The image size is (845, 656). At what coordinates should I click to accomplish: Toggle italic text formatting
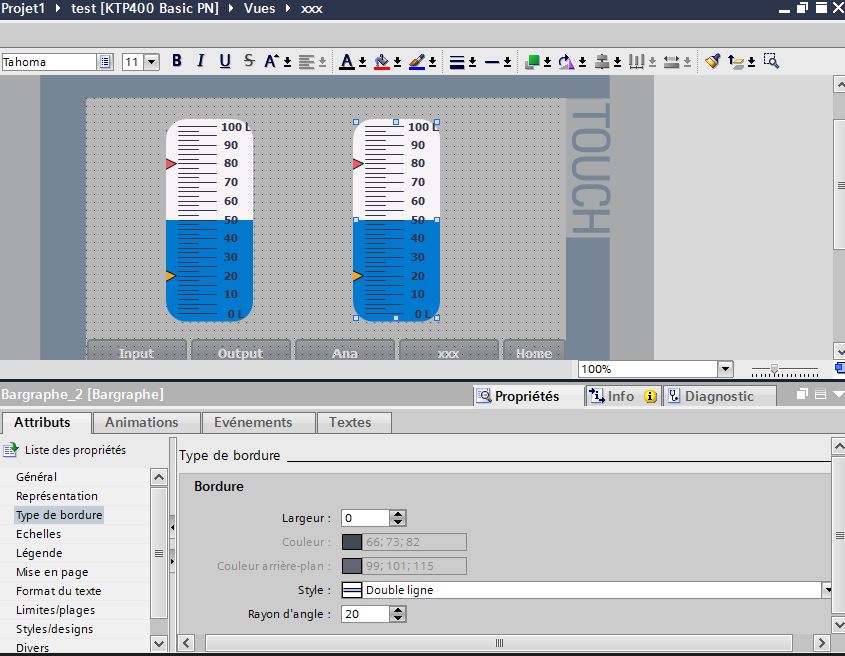(x=201, y=61)
